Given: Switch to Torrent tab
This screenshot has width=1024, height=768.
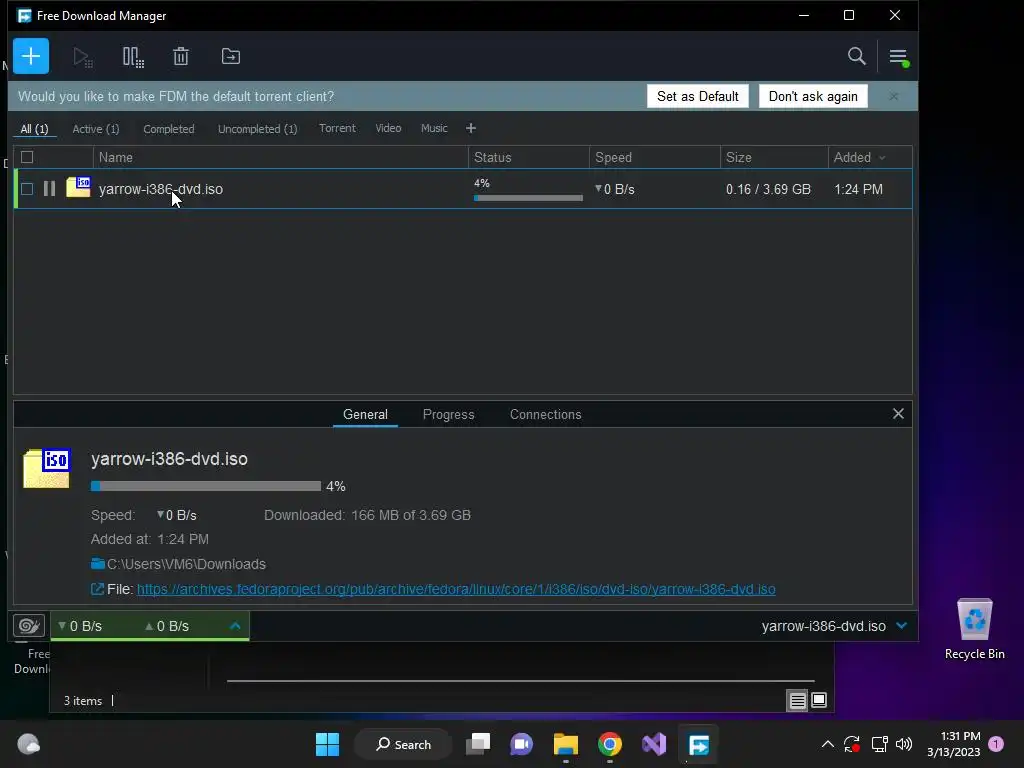Looking at the screenshot, I should (337, 128).
